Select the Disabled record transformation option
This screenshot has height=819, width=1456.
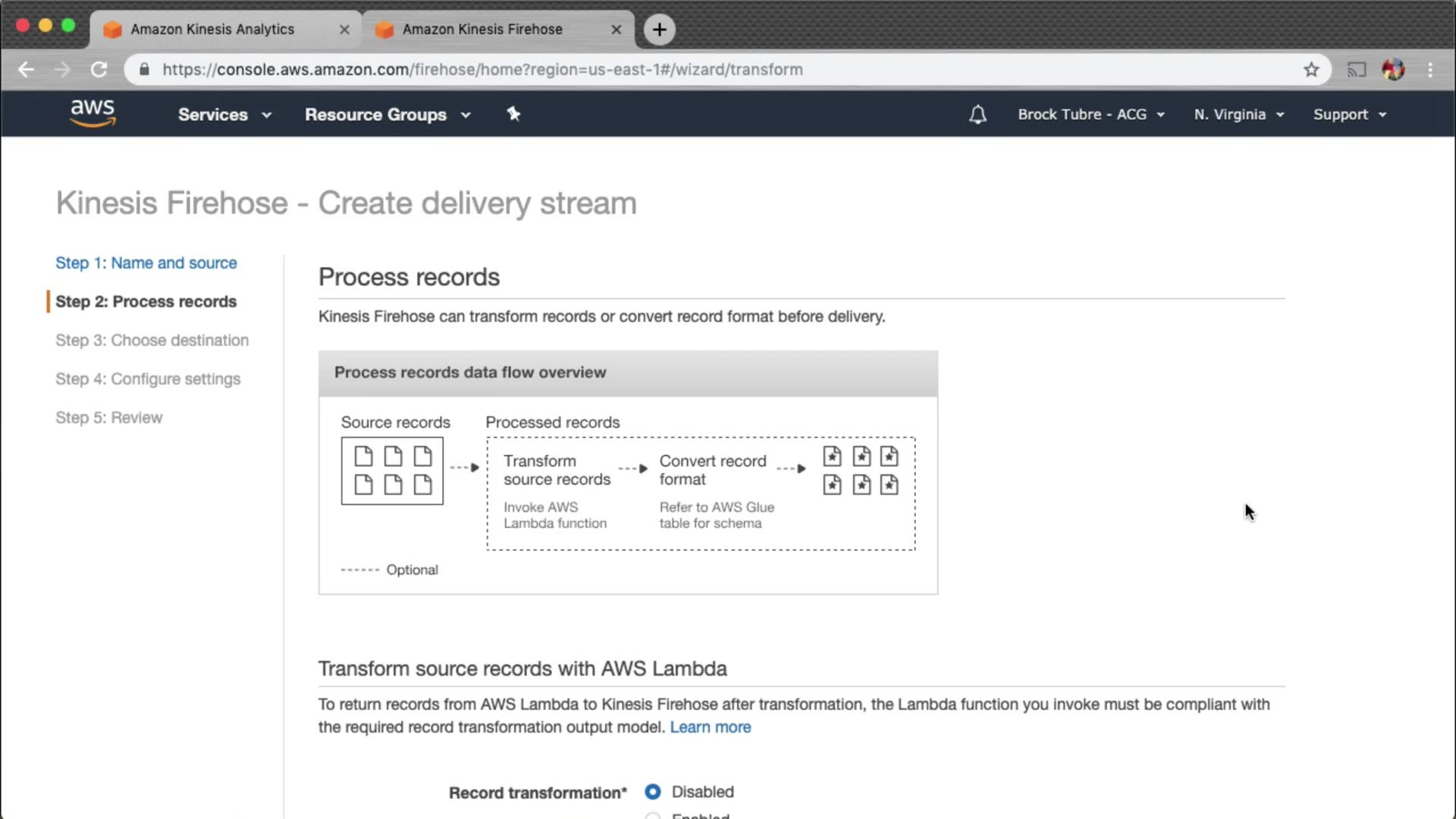point(652,792)
